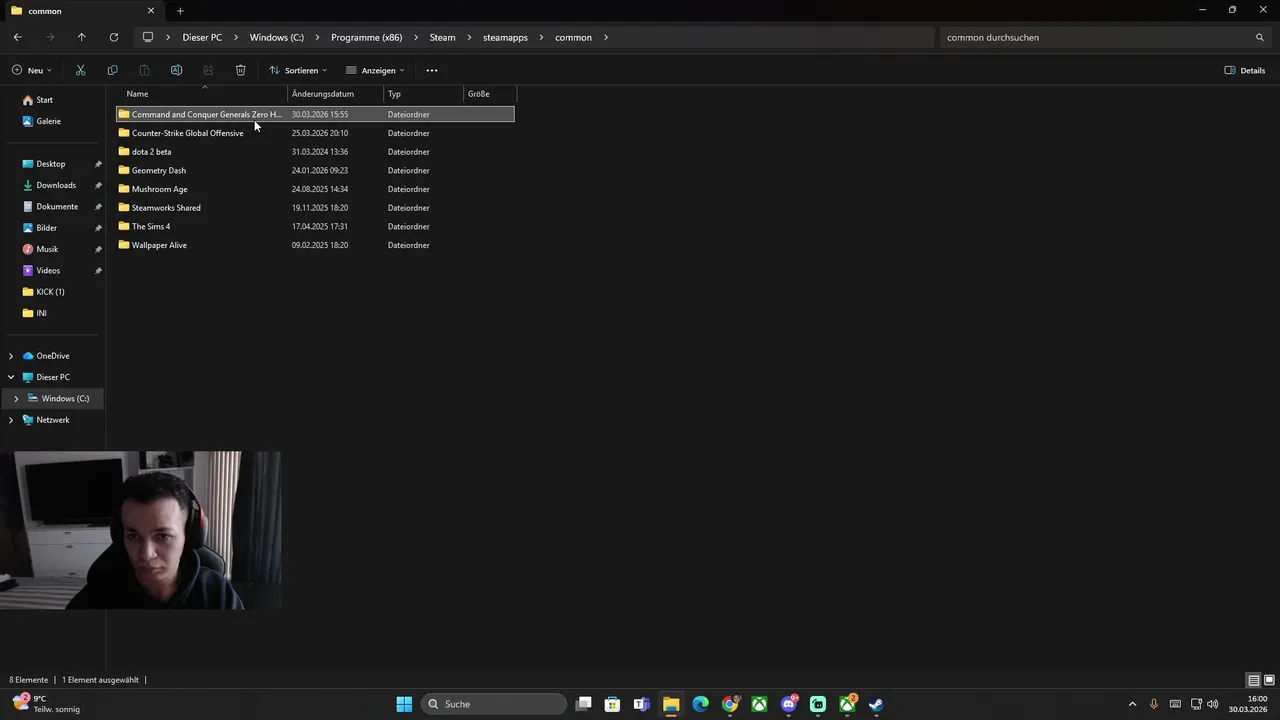Toggle the Details pane button
Viewport: 1280px width, 720px height.
point(1245,70)
